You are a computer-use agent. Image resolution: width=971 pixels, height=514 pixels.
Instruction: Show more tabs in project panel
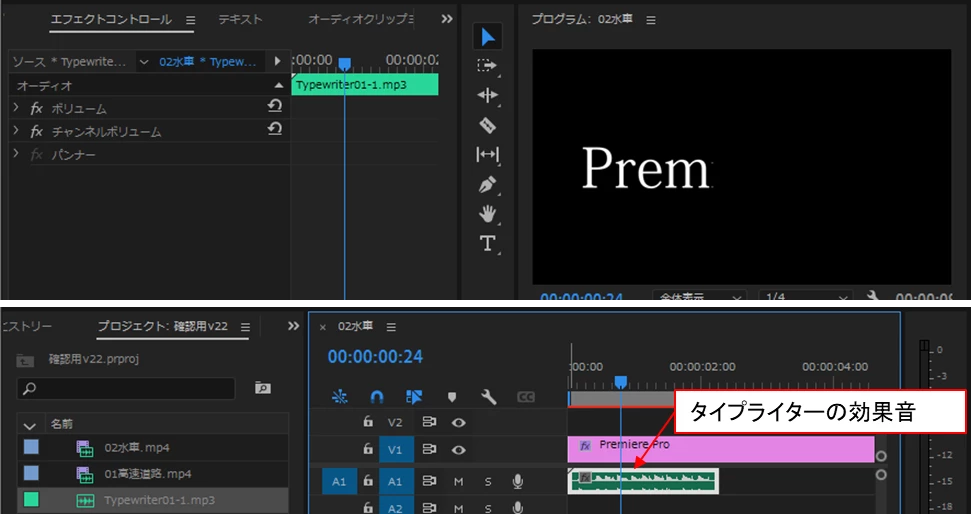294,326
